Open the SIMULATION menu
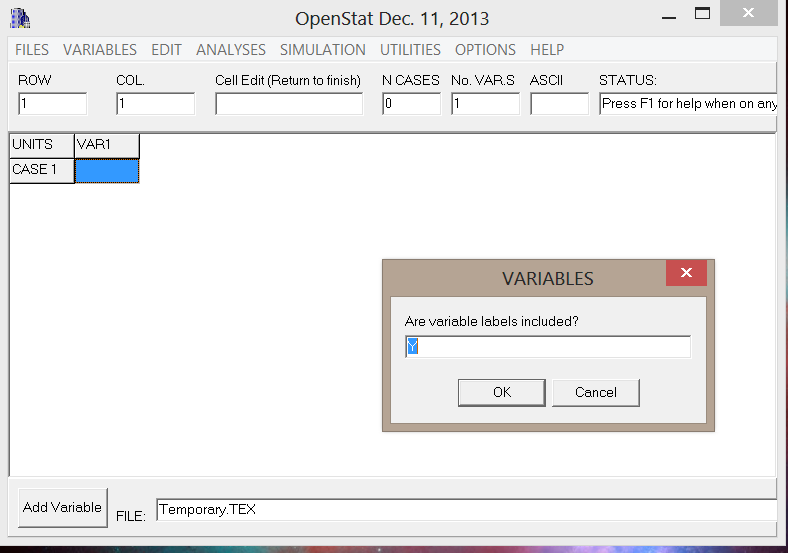This screenshot has width=788, height=553. 323,50
